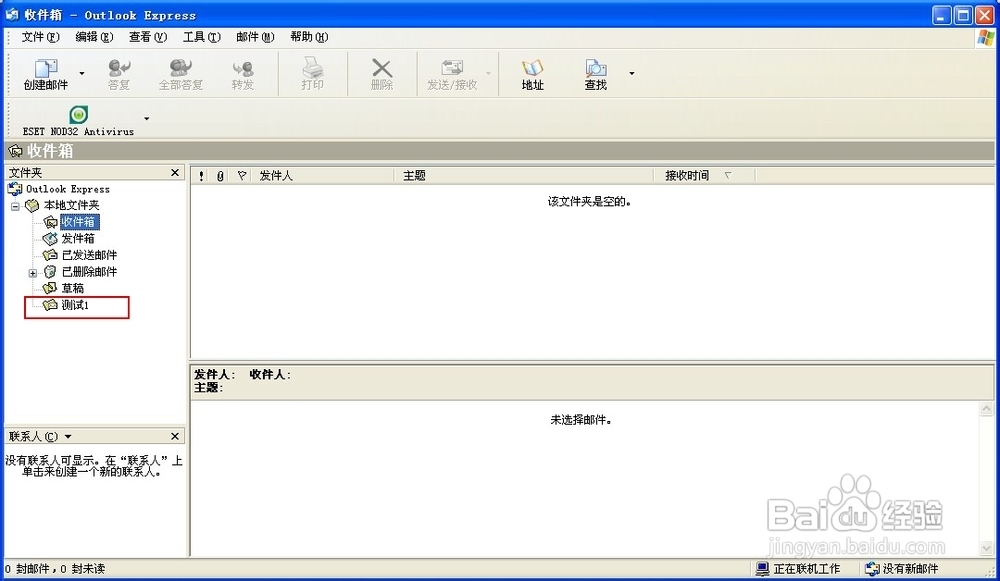Open the 邮件 (Message) menu
This screenshot has width=1000, height=581.
(x=254, y=37)
